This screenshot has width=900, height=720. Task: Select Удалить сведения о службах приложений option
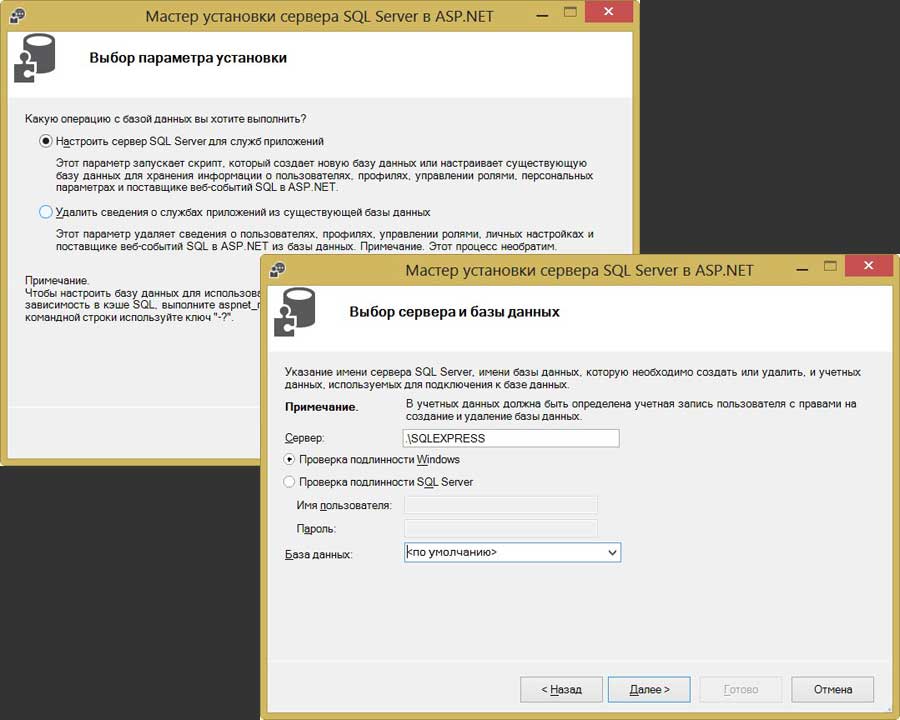click(45, 212)
